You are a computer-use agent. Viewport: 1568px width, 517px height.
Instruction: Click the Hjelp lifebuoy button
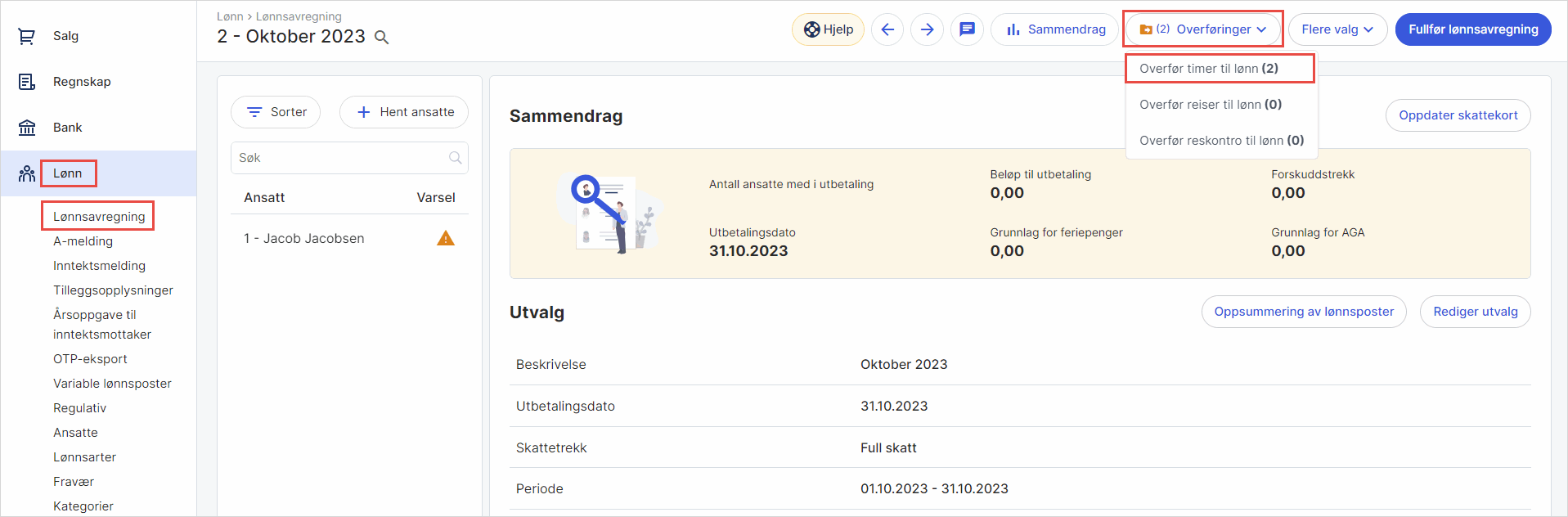tap(828, 29)
